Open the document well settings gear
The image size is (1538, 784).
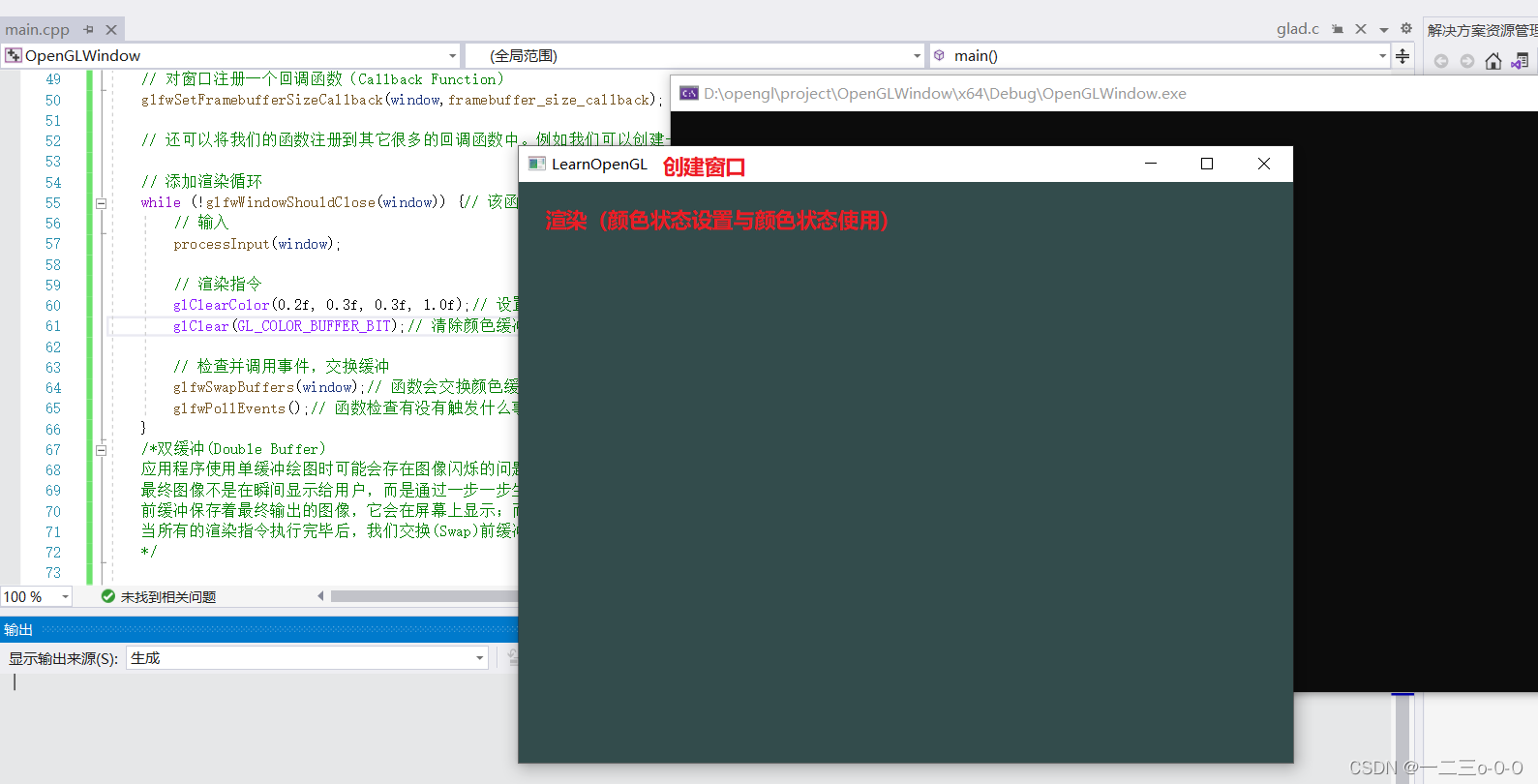(x=1406, y=29)
